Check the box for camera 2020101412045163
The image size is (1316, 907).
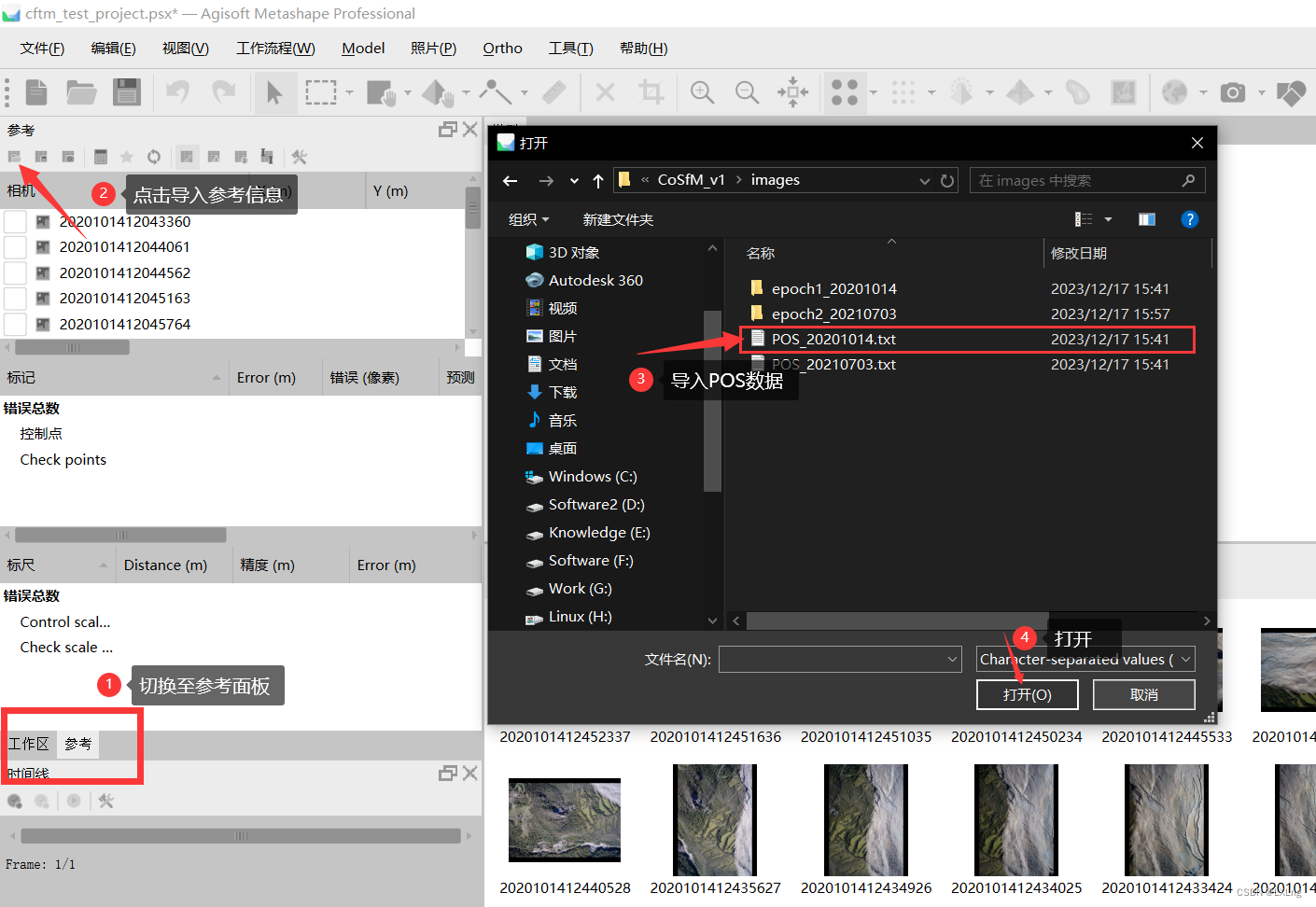(x=15, y=299)
